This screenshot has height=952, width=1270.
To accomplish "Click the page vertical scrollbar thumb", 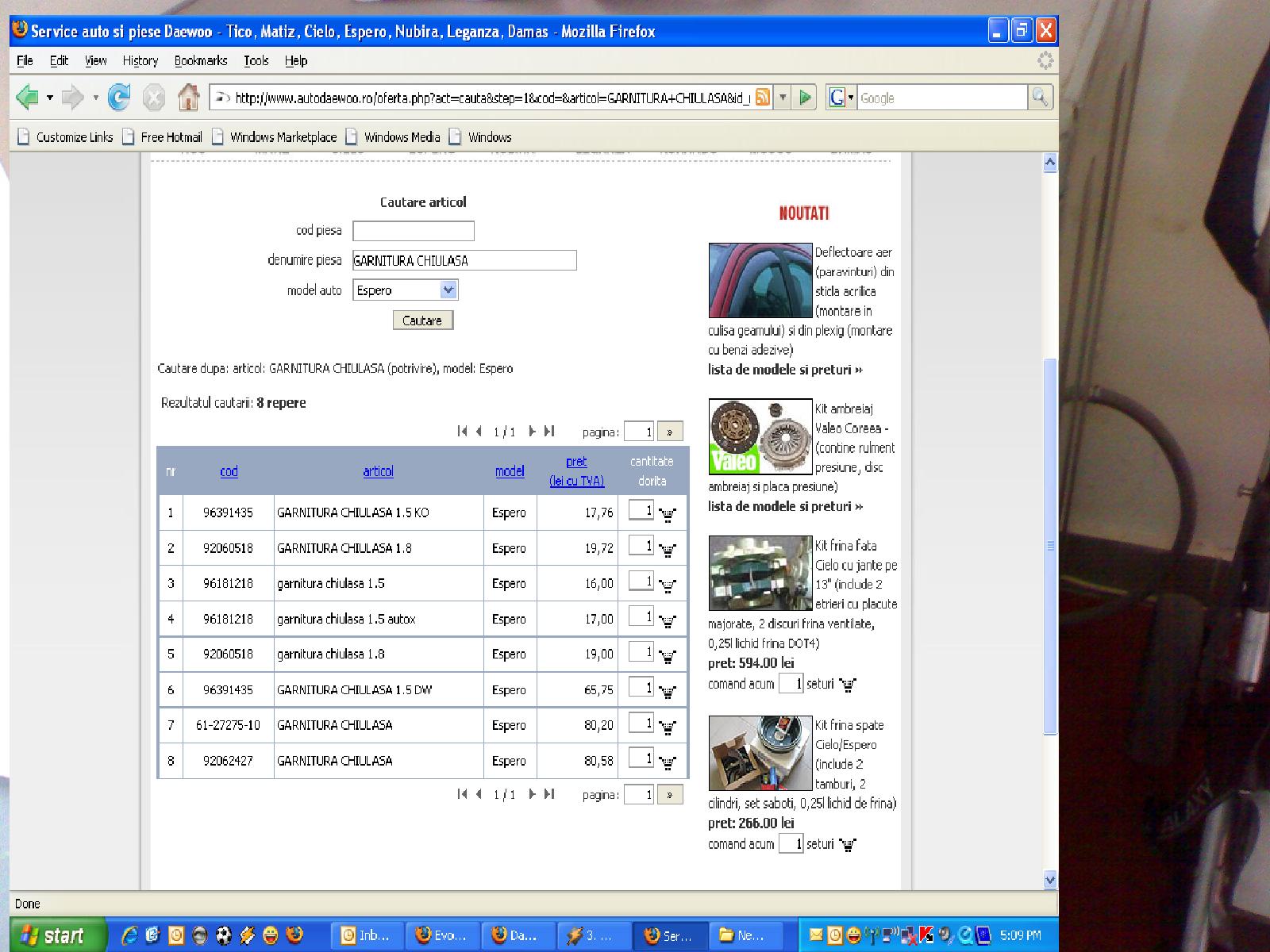I will (x=1050, y=546).
